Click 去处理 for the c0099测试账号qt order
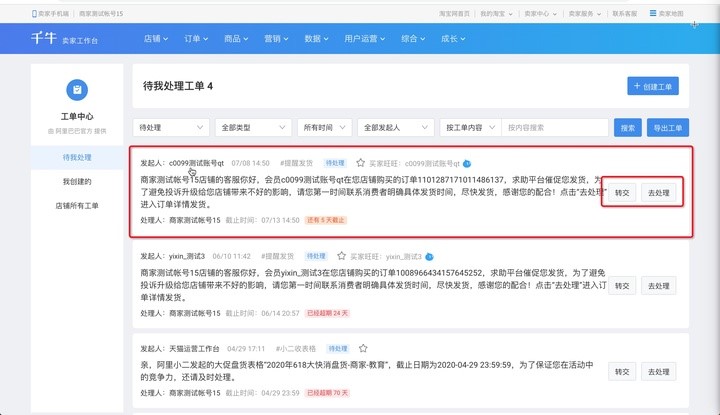 (x=658, y=193)
